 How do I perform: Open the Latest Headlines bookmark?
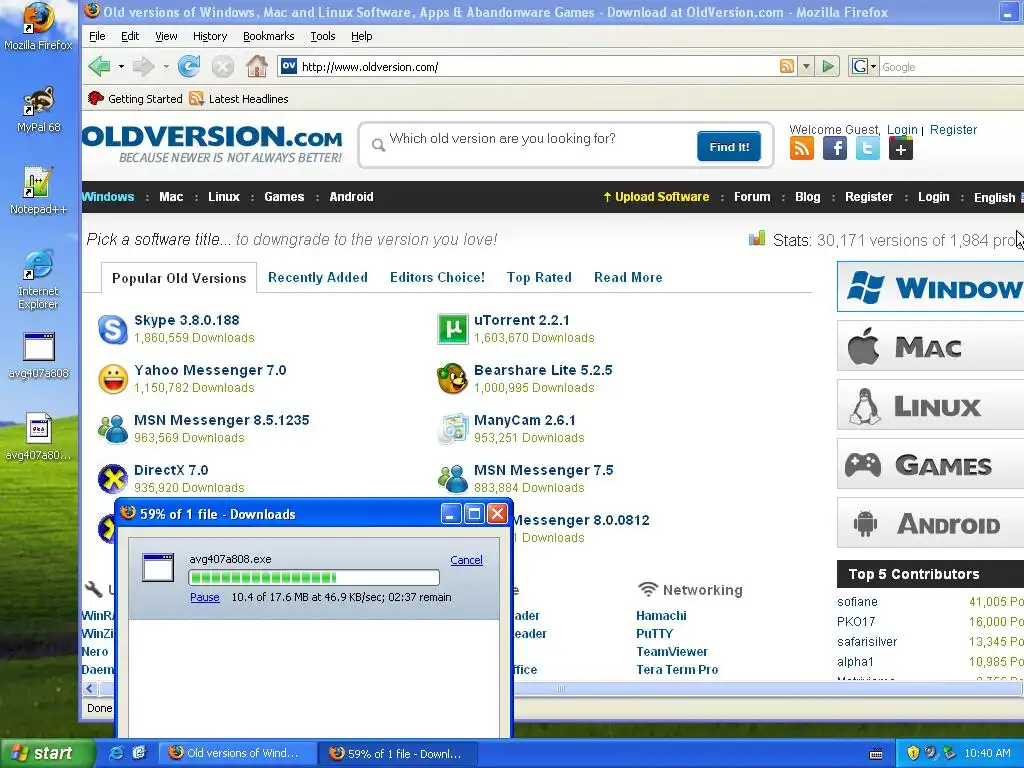pyautogui.click(x=238, y=99)
